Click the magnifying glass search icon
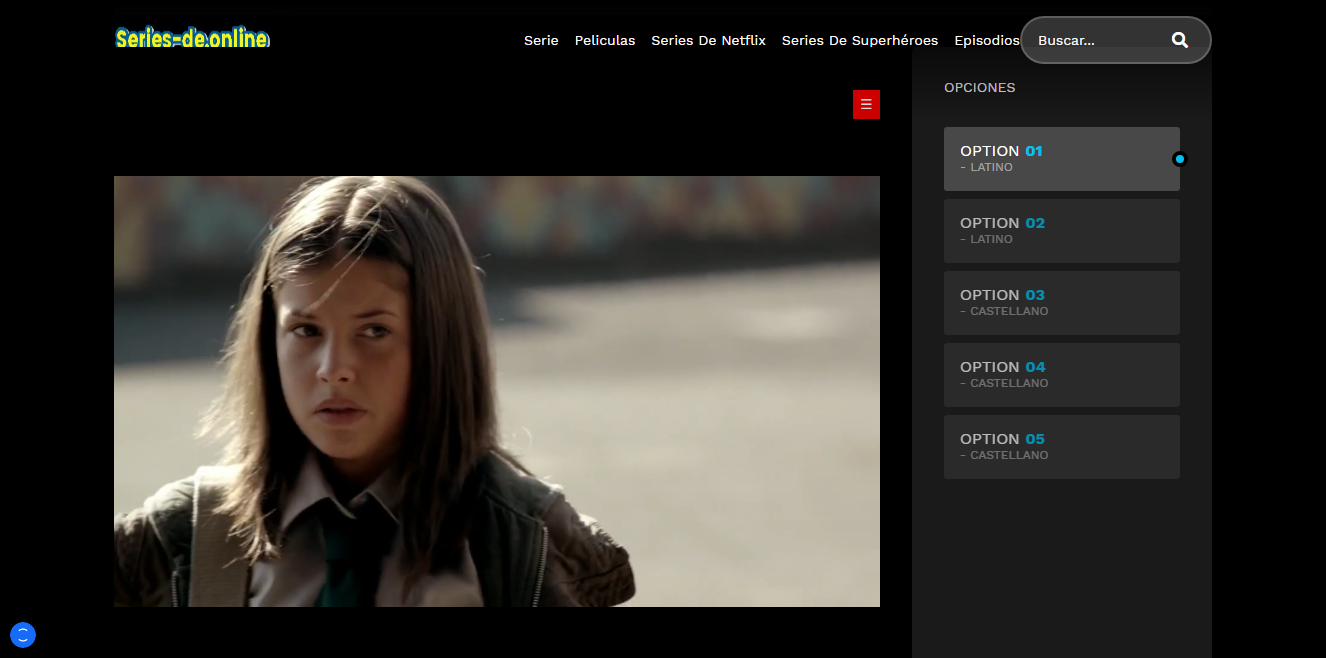The width and height of the screenshot is (1326, 658). click(1180, 40)
